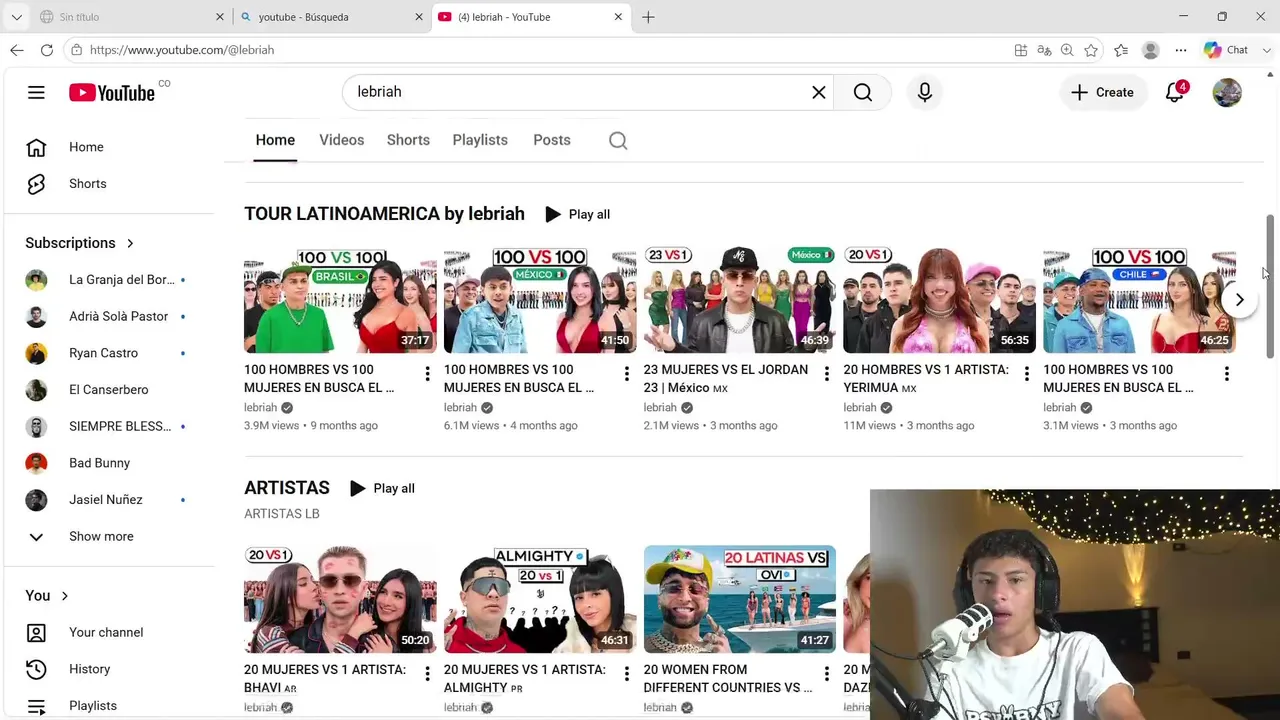Screen dimensions: 1280x720
Task: Open browser settings and more menu
Action: click(x=1181, y=50)
